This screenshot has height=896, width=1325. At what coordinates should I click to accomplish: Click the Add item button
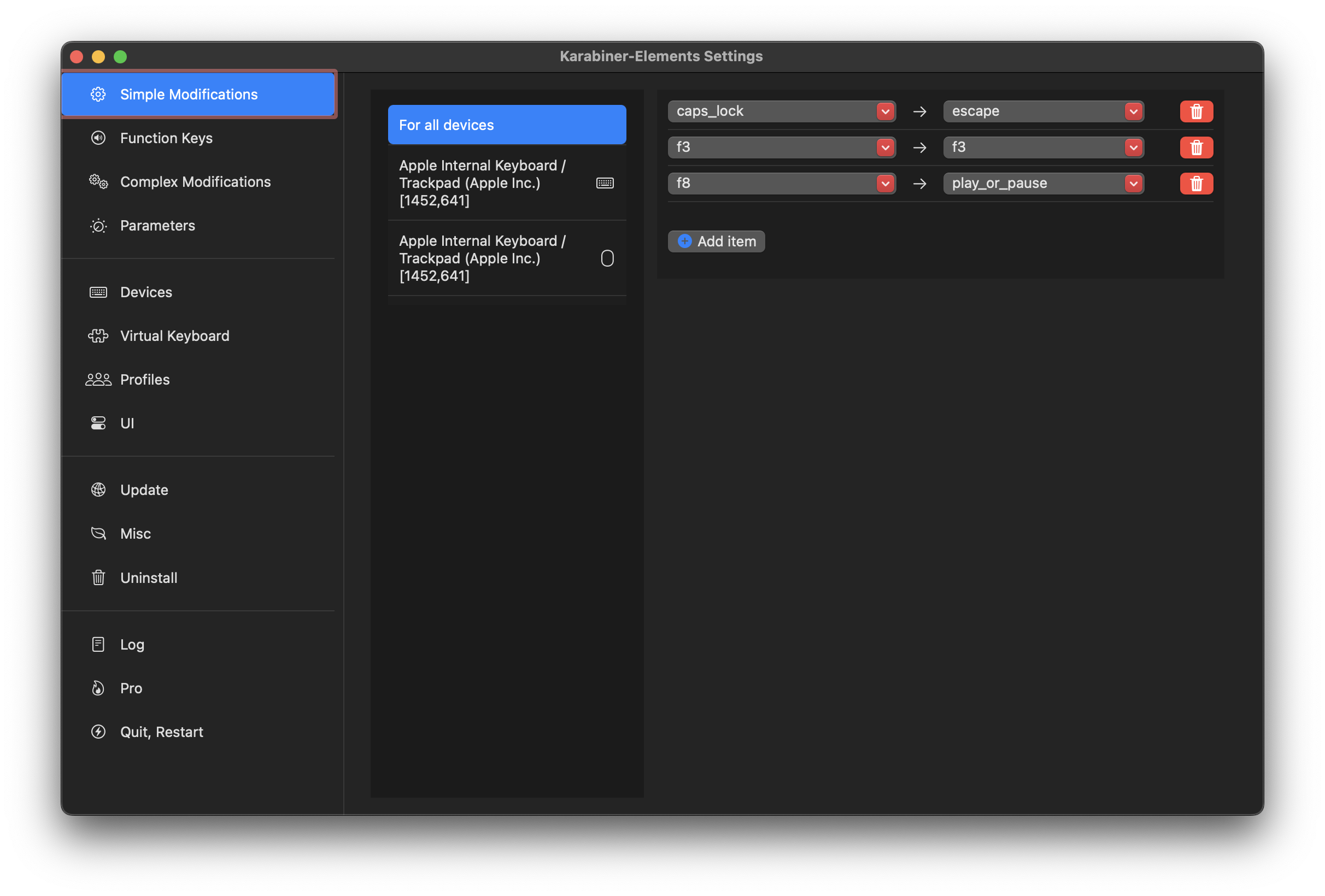(x=716, y=241)
